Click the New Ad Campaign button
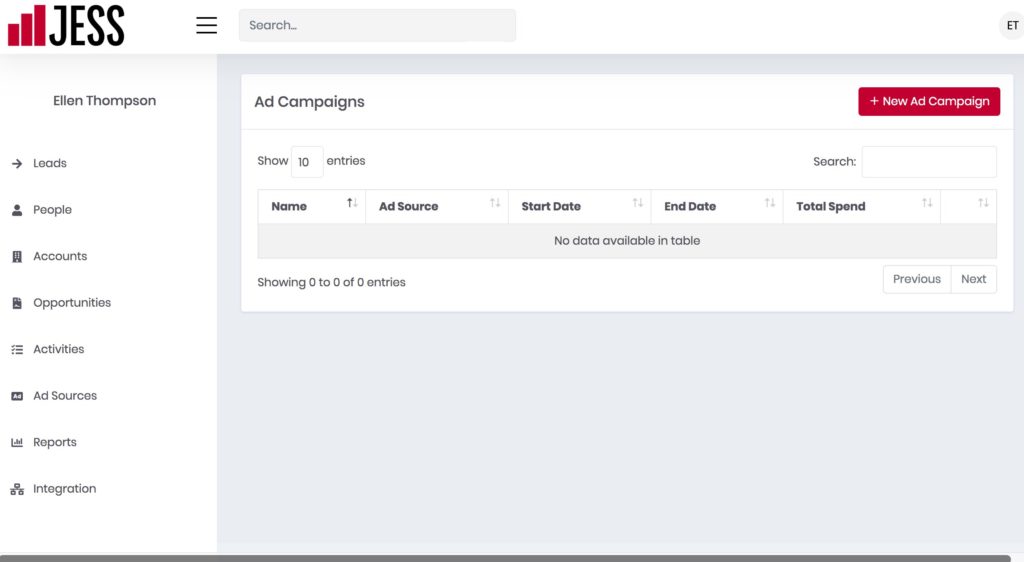Image resolution: width=1024 pixels, height=562 pixels. point(929,101)
